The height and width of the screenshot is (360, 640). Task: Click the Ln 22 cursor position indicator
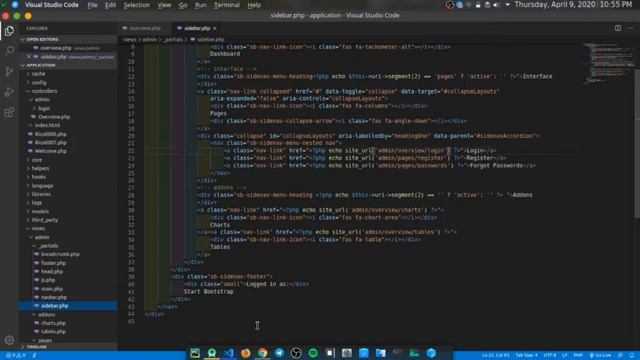[x=495, y=356]
